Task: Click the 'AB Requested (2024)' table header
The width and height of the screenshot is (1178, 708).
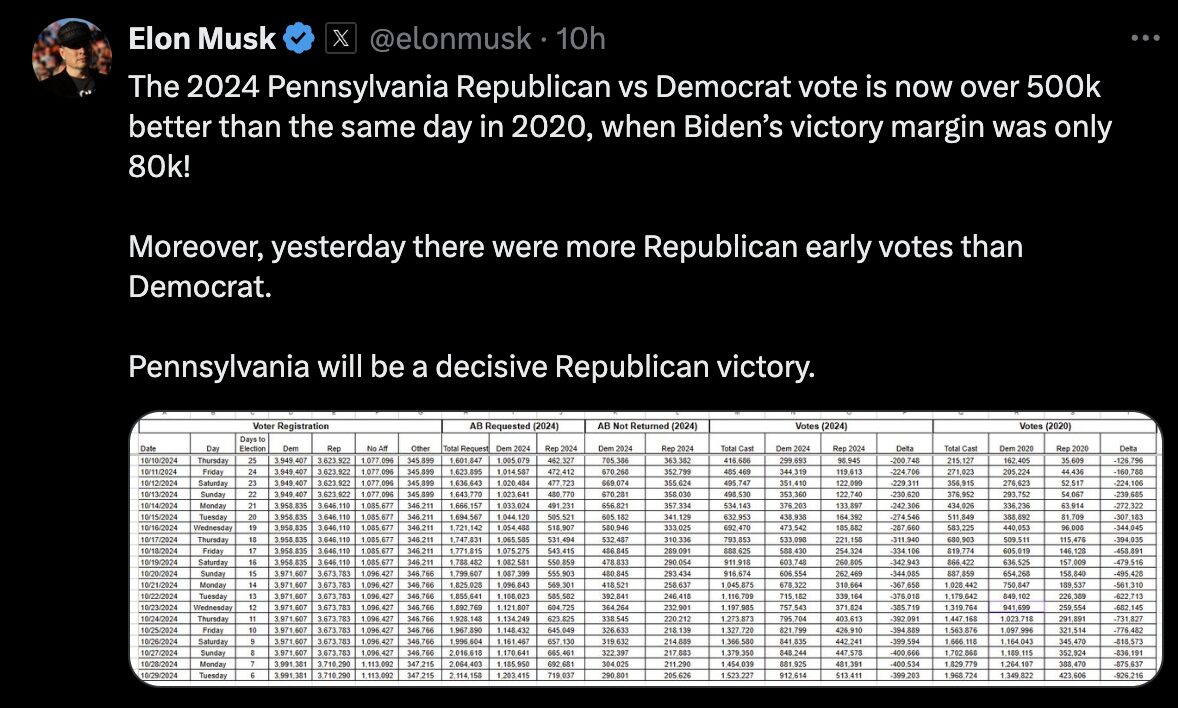Action: coord(514,425)
